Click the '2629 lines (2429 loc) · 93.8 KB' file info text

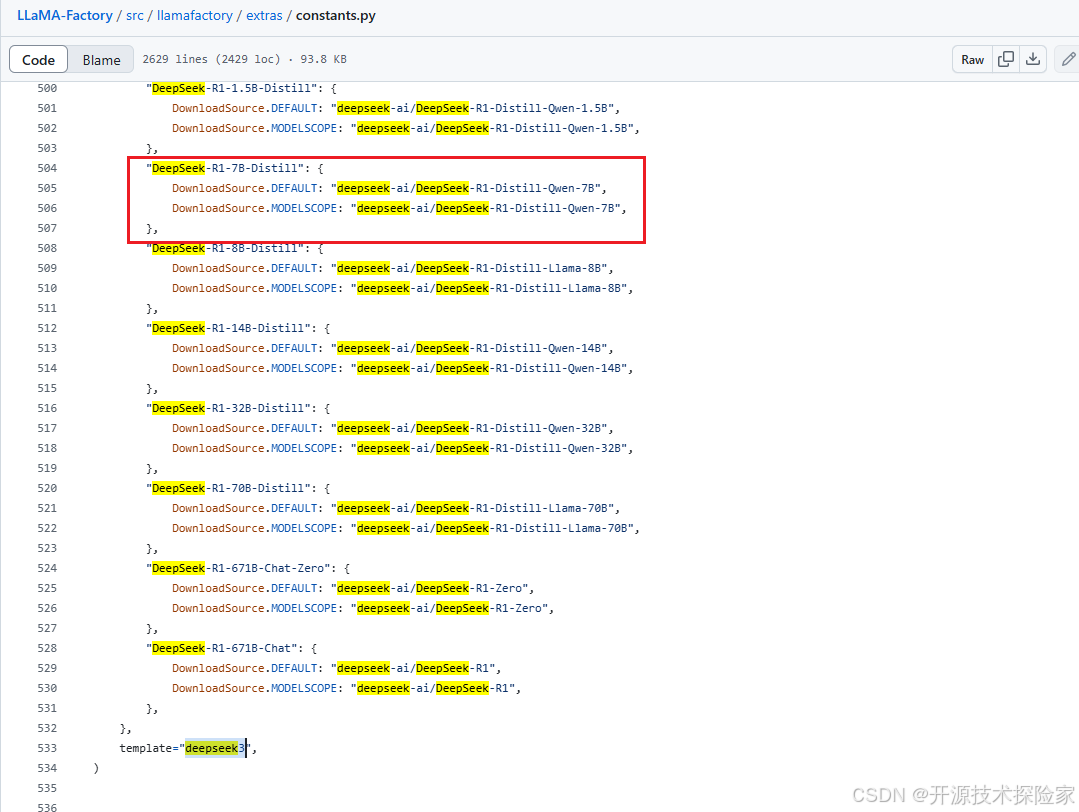point(244,59)
